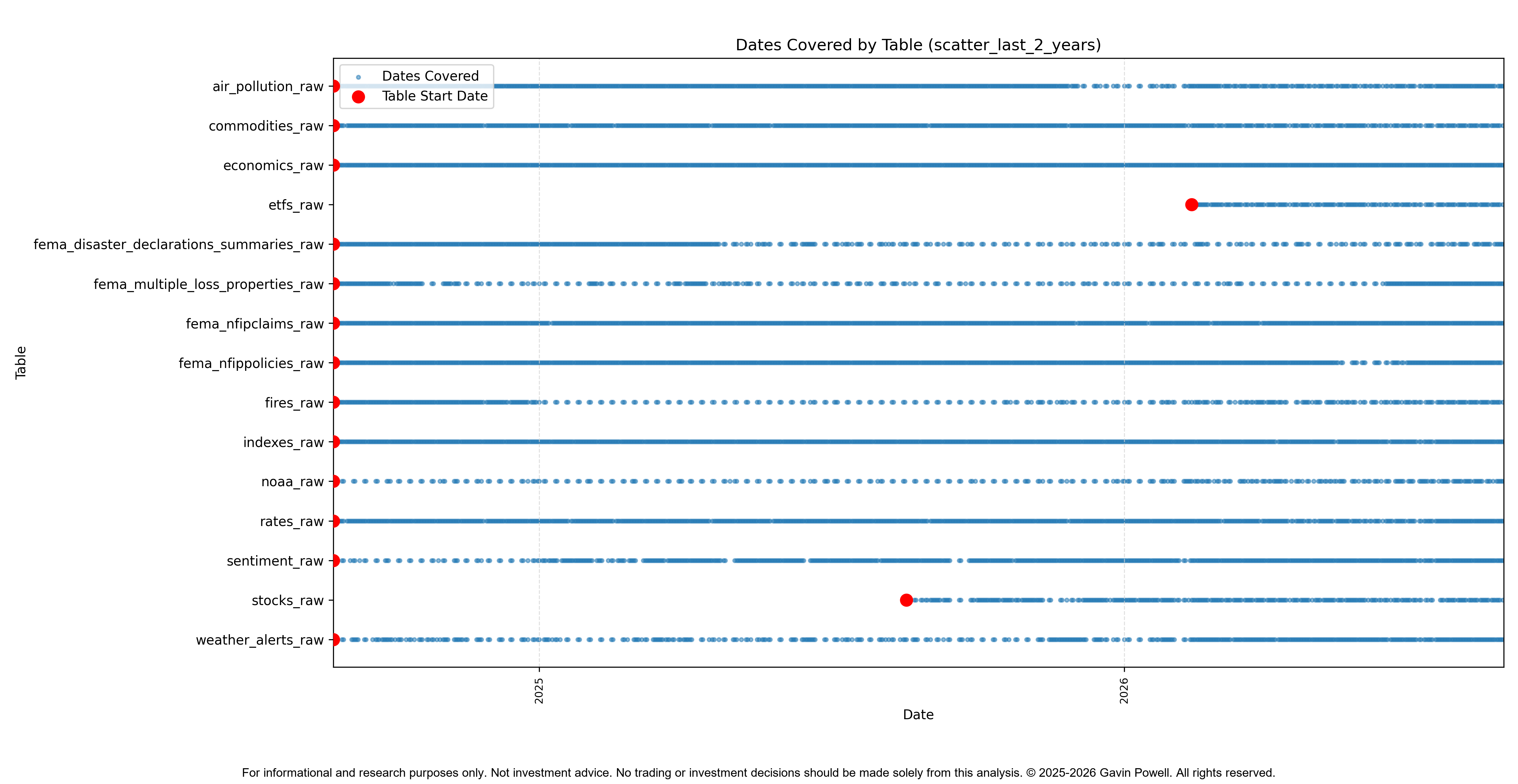Click the red Table Start Date legend marker
The image size is (1518, 784).
tap(358, 97)
